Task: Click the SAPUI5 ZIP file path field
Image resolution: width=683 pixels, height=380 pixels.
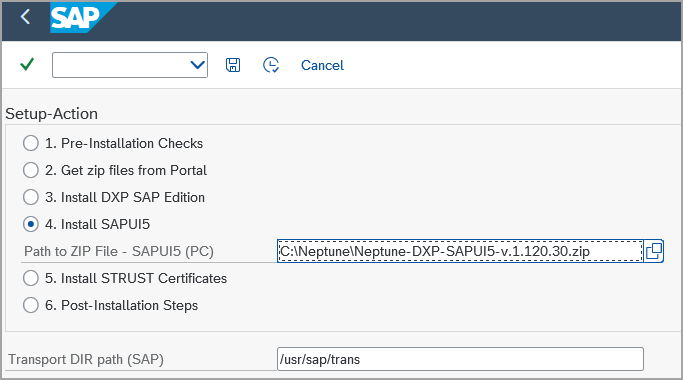Action: (460, 251)
